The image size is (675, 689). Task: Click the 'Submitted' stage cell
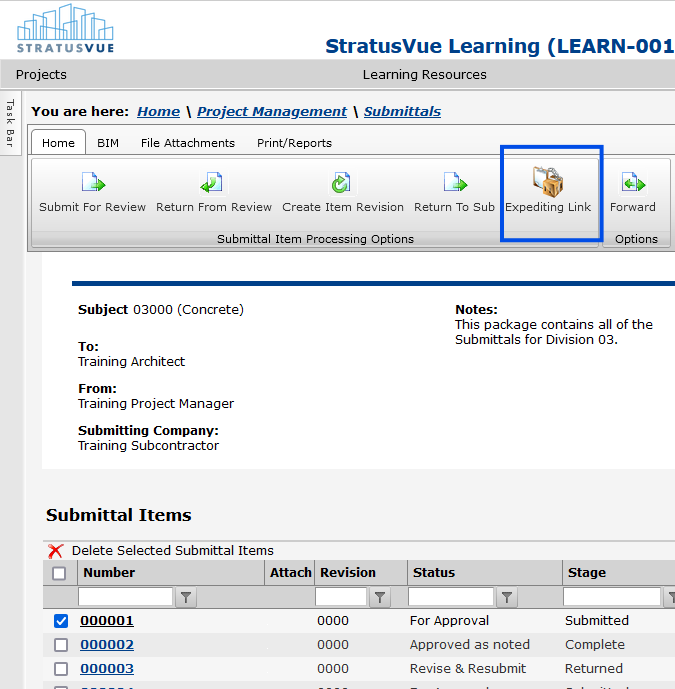(597, 620)
